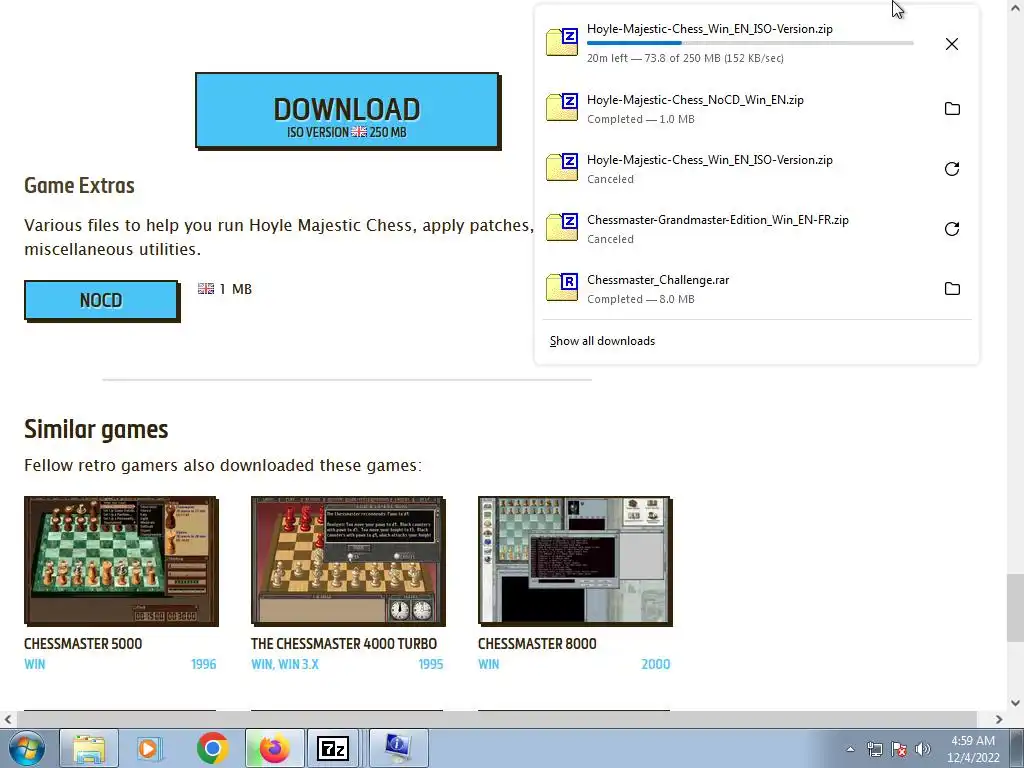Select Hoyle-Majestic-Chess_NoCD_Win_EN.zip file name
The image size is (1024, 768).
[x=695, y=100]
